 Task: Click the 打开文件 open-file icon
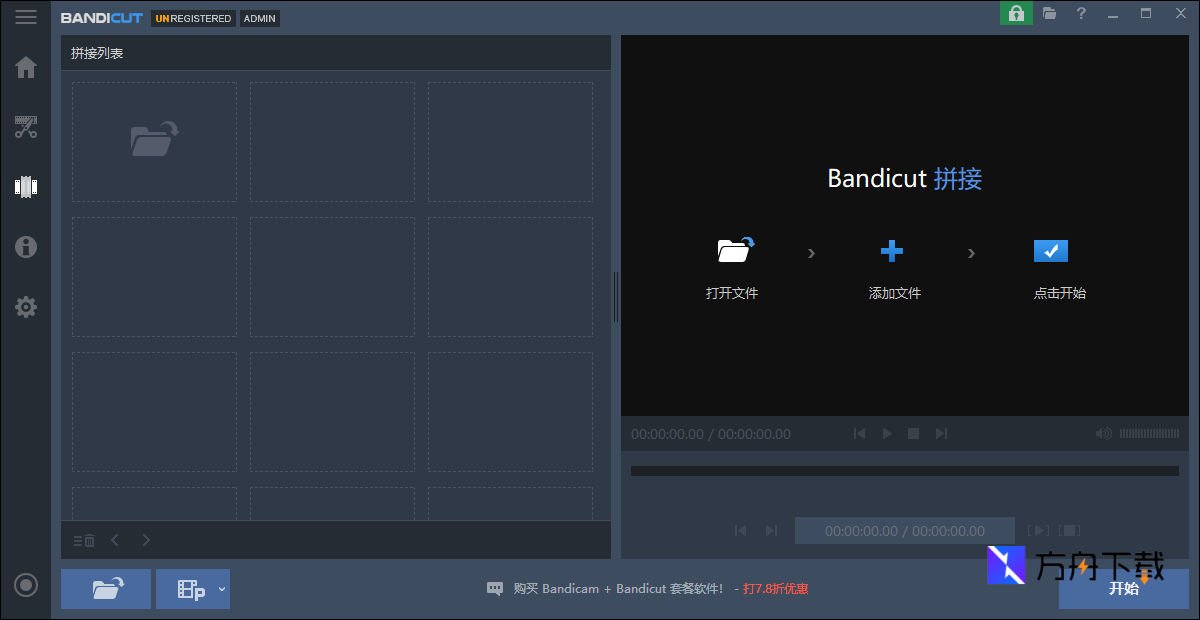(x=733, y=252)
